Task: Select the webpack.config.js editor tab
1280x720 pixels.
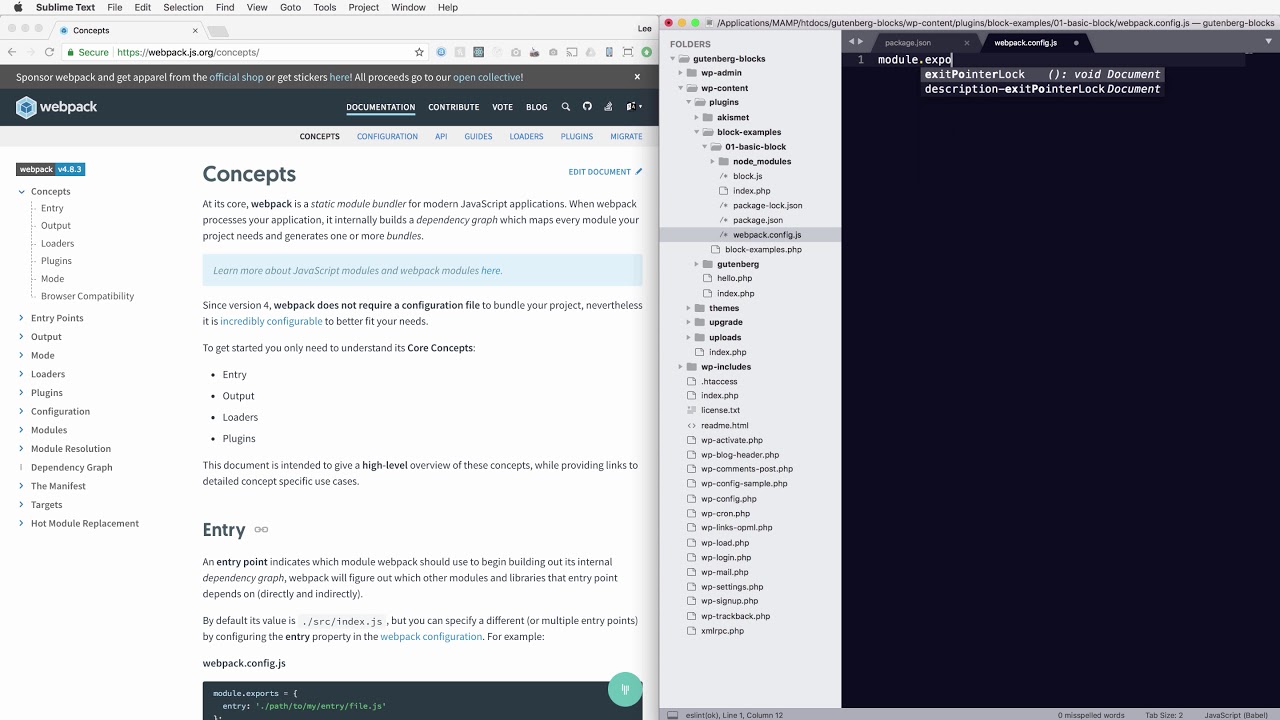Action: (1025, 43)
